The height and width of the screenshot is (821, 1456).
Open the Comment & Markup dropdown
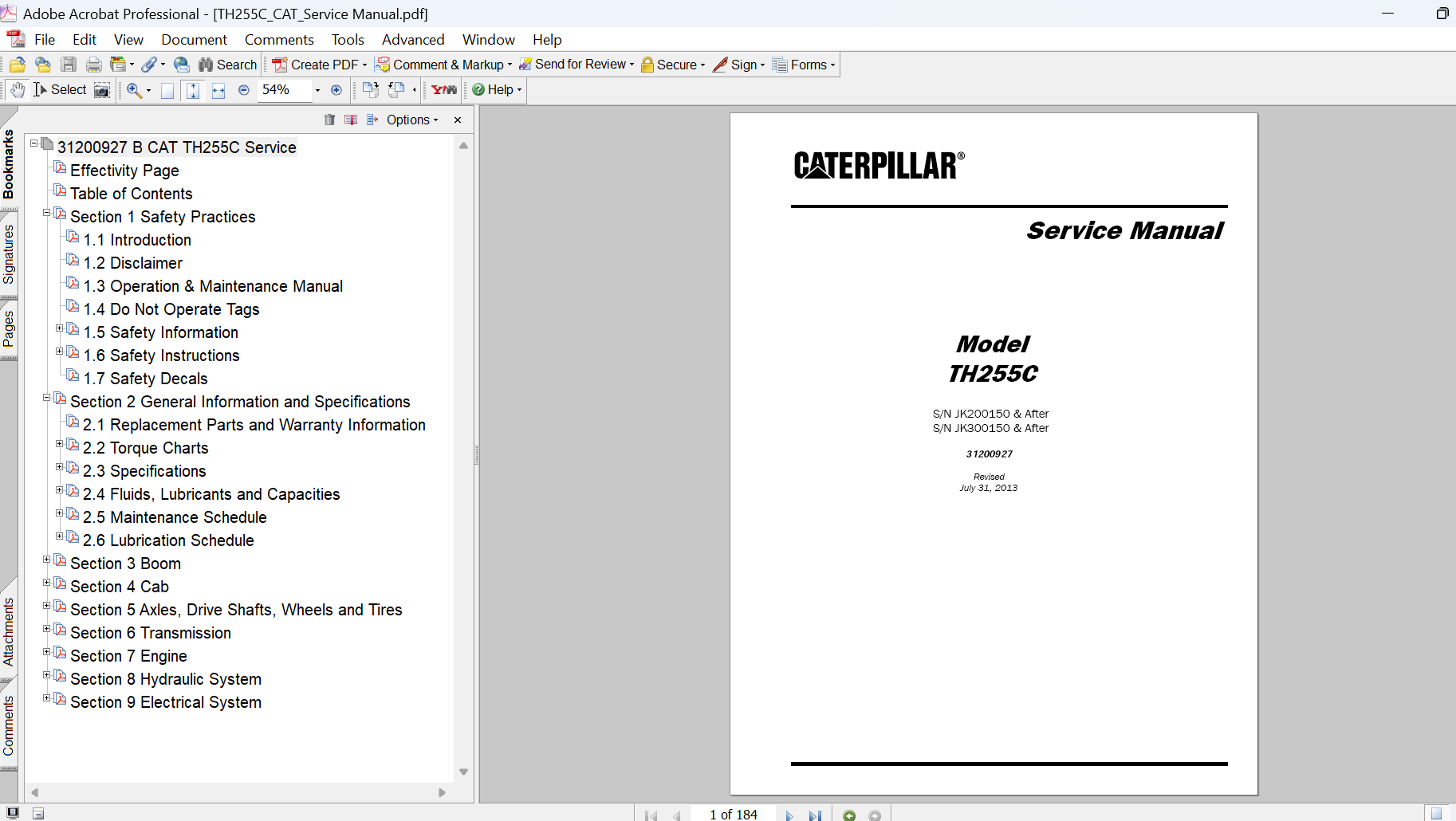click(x=444, y=65)
